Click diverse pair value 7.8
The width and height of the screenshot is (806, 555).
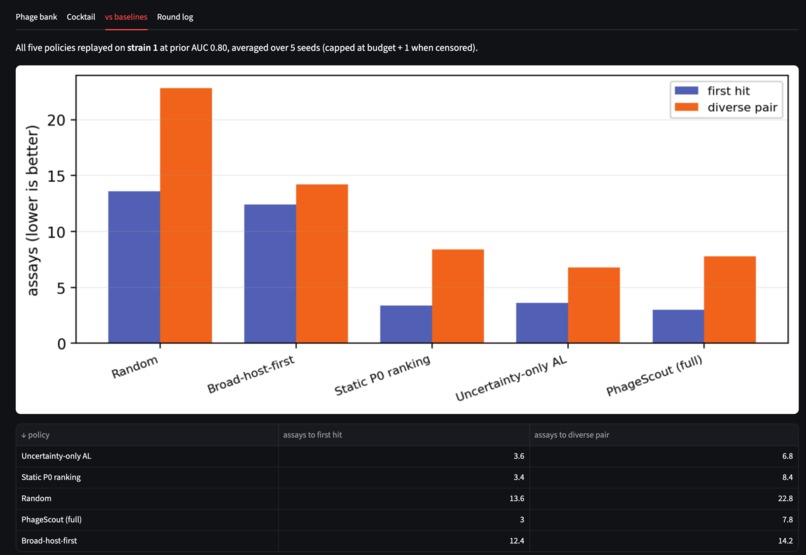tap(787, 519)
